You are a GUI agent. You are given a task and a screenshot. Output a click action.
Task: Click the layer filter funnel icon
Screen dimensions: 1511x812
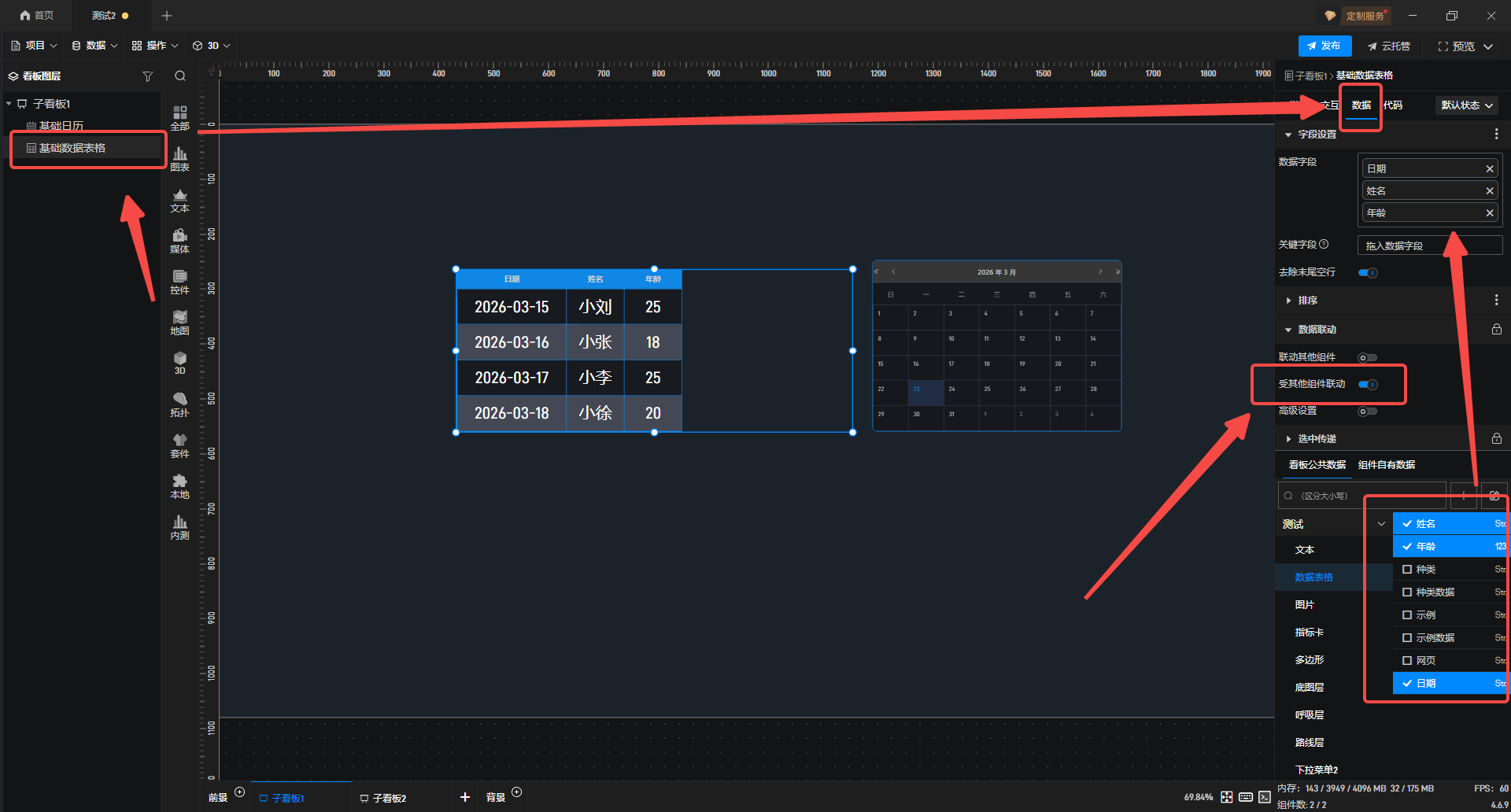click(147, 76)
